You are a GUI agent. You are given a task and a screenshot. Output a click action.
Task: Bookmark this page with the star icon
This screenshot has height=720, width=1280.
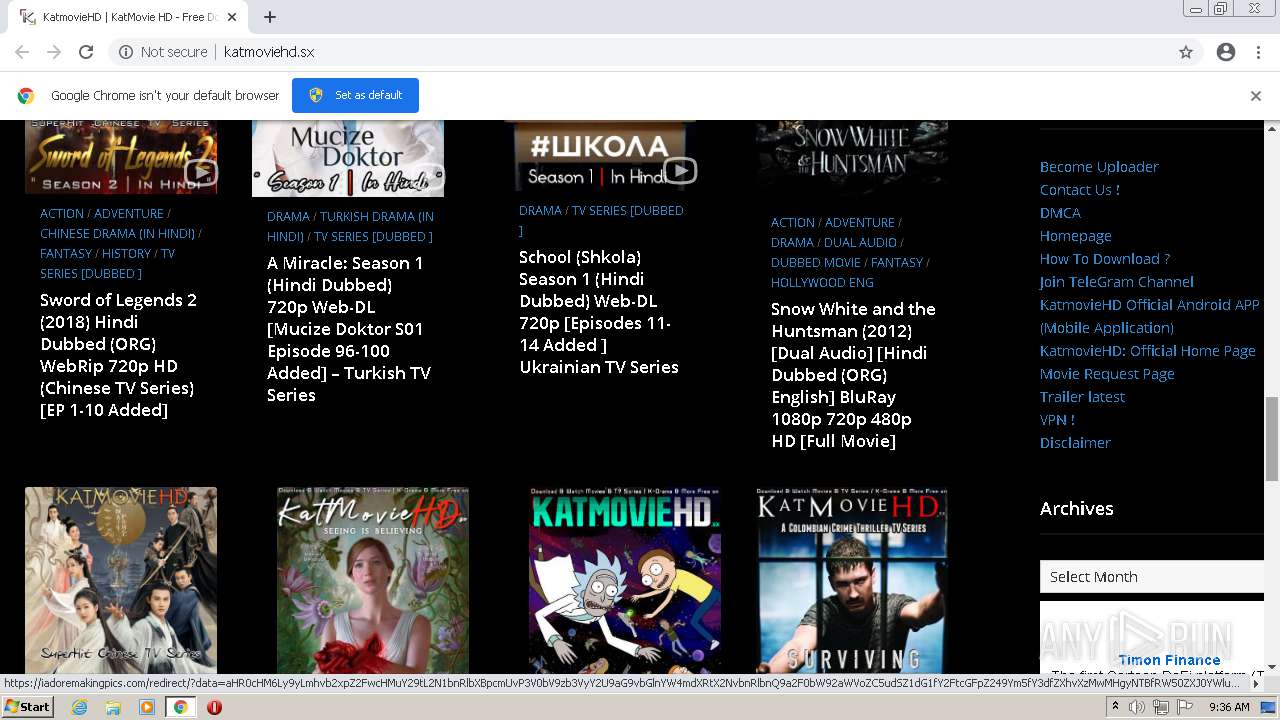(1186, 52)
